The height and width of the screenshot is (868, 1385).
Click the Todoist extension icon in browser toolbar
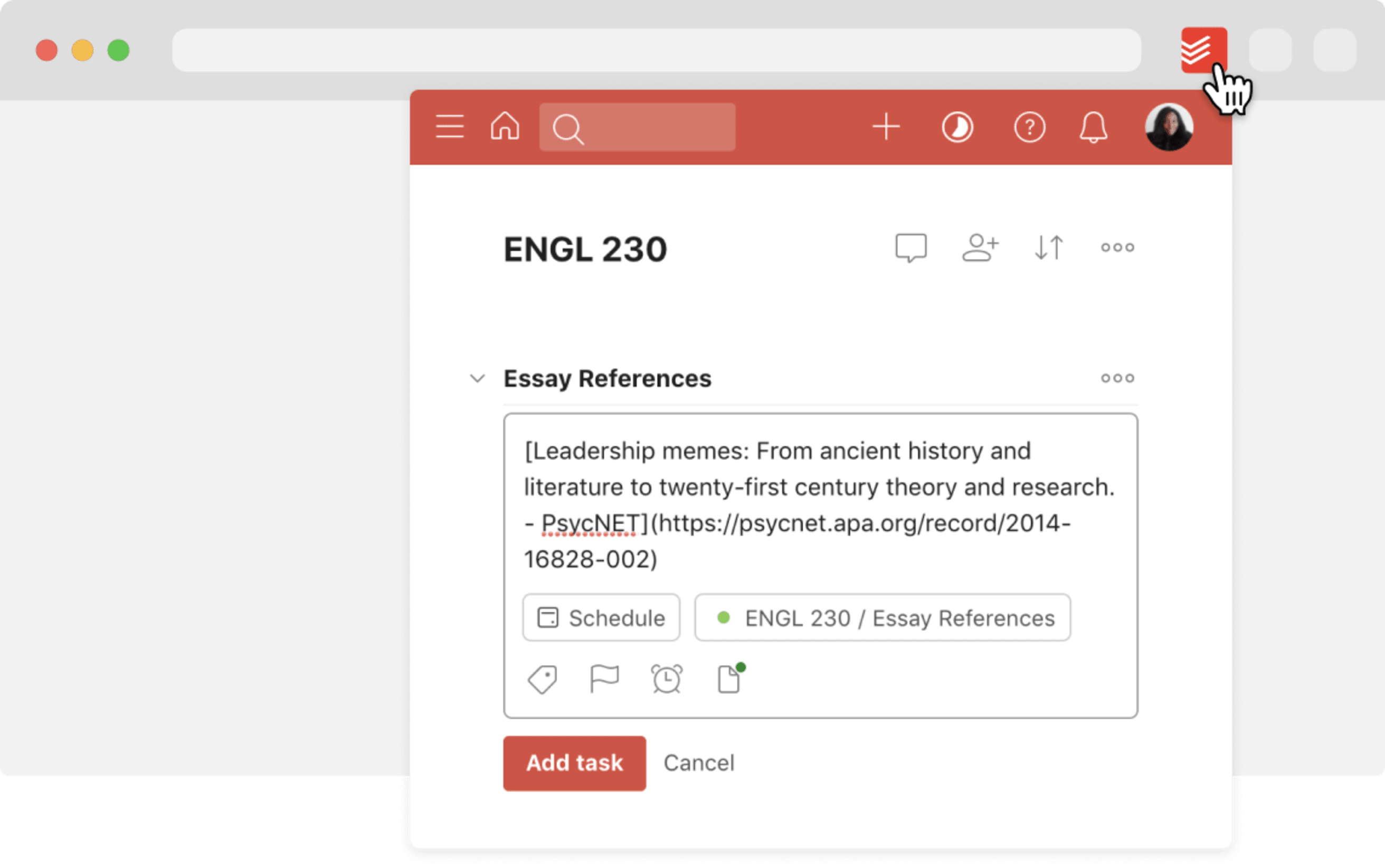coord(1203,50)
